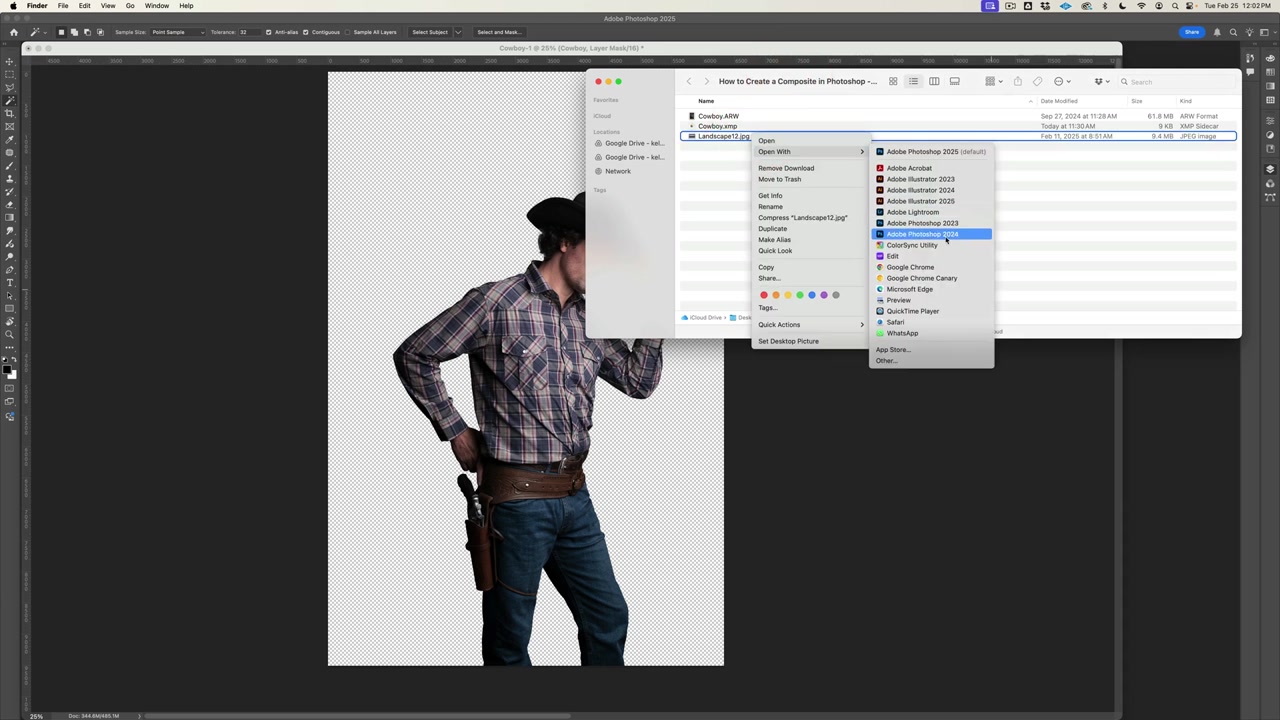Click the Finder back arrow
Image resolution: width=1280 pixels, height=720 pixels.
(x=688, y=82)
